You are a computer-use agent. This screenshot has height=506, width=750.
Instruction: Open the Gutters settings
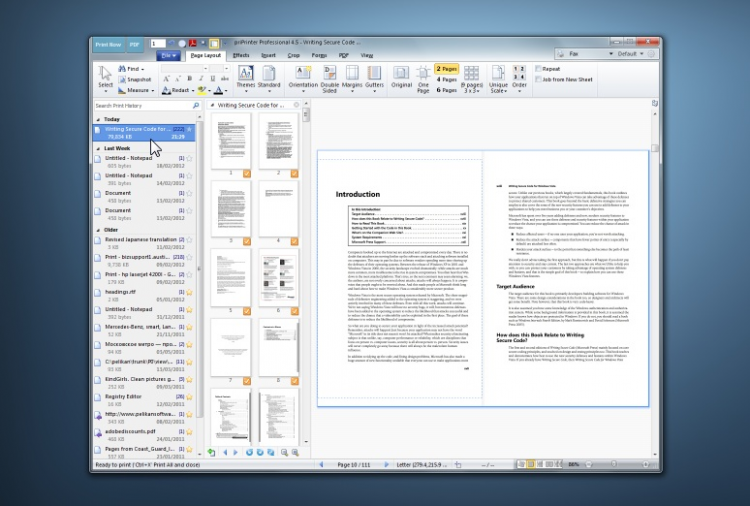tap(374, 79)
